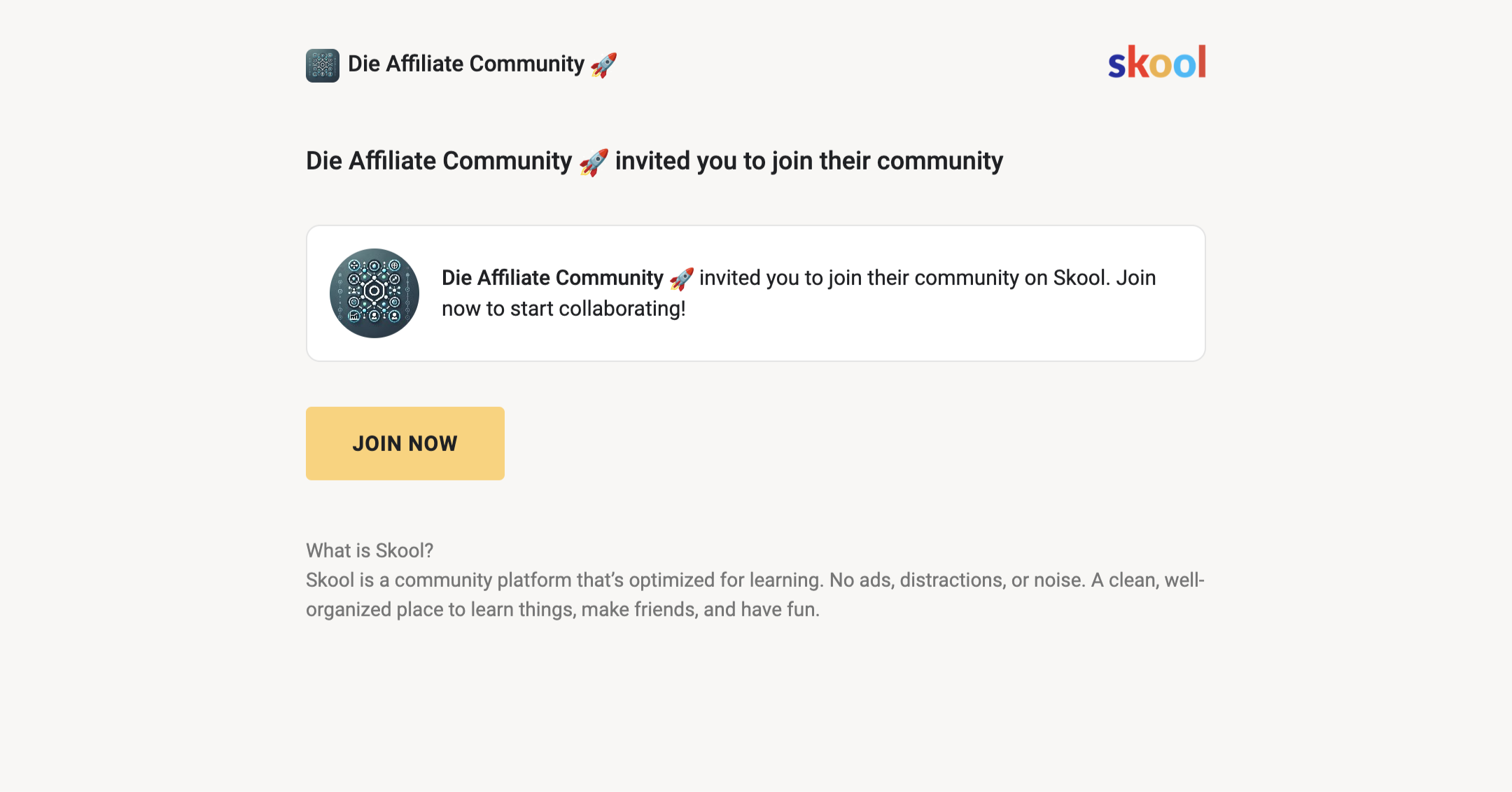Click card text 'now to start collaborating!'

click(x=563, y=309)
